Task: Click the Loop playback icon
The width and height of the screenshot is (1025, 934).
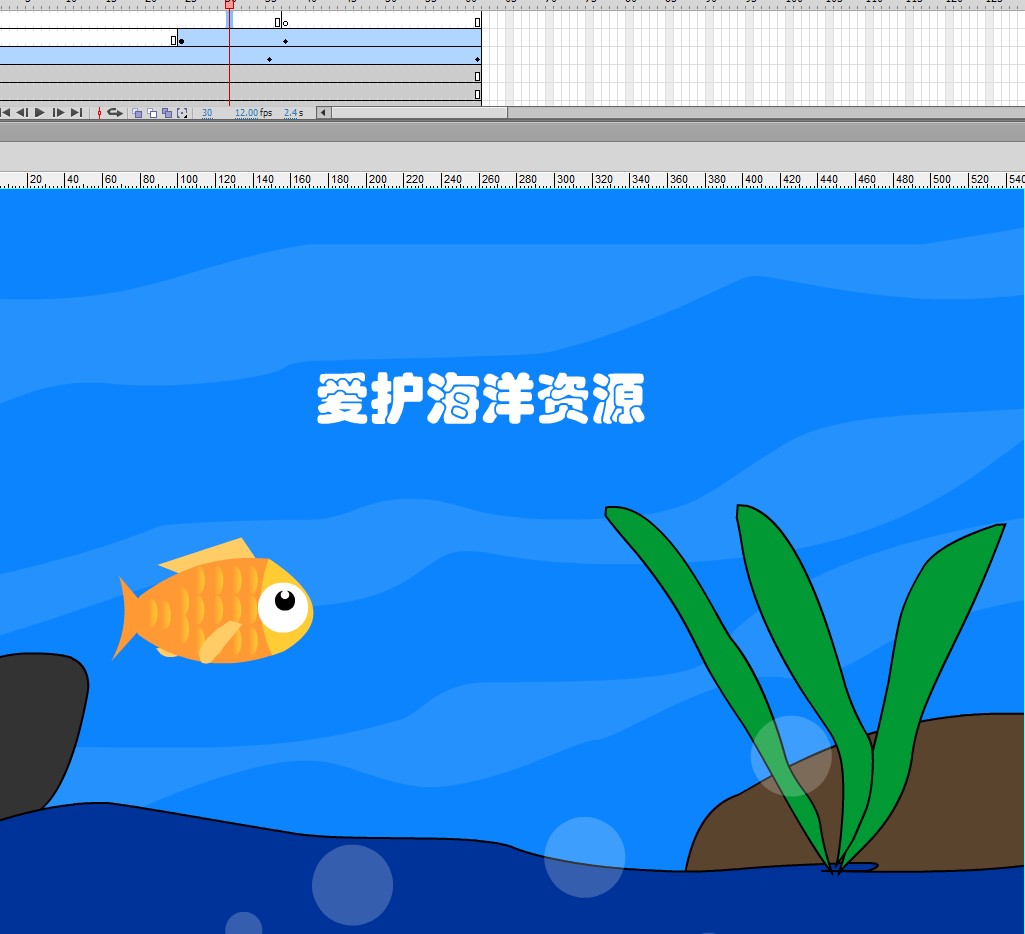Action: [x=115, y=113]
